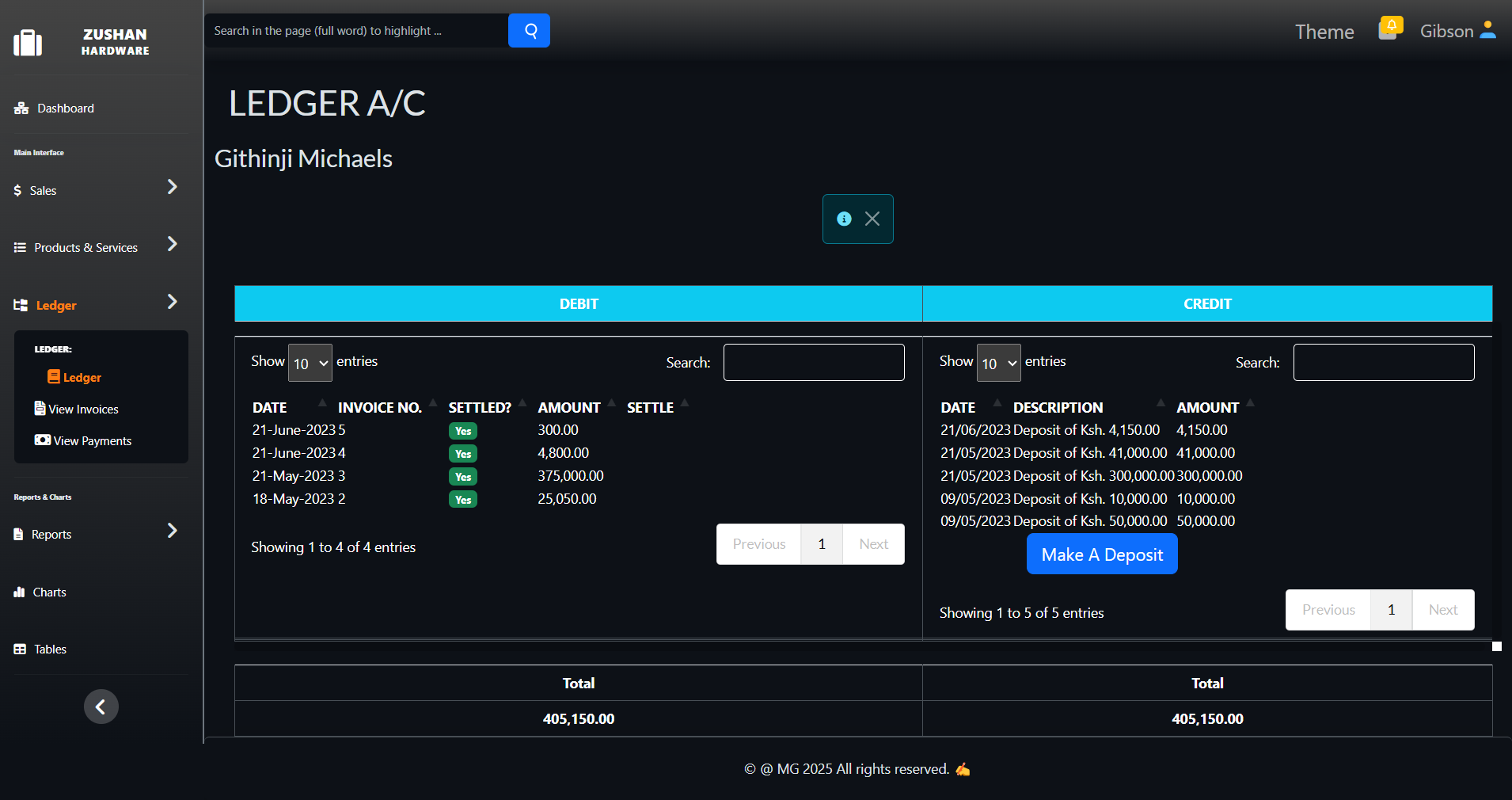Open the notification bell icon
Screen dimensions: 1512x800
point(1389,29)
